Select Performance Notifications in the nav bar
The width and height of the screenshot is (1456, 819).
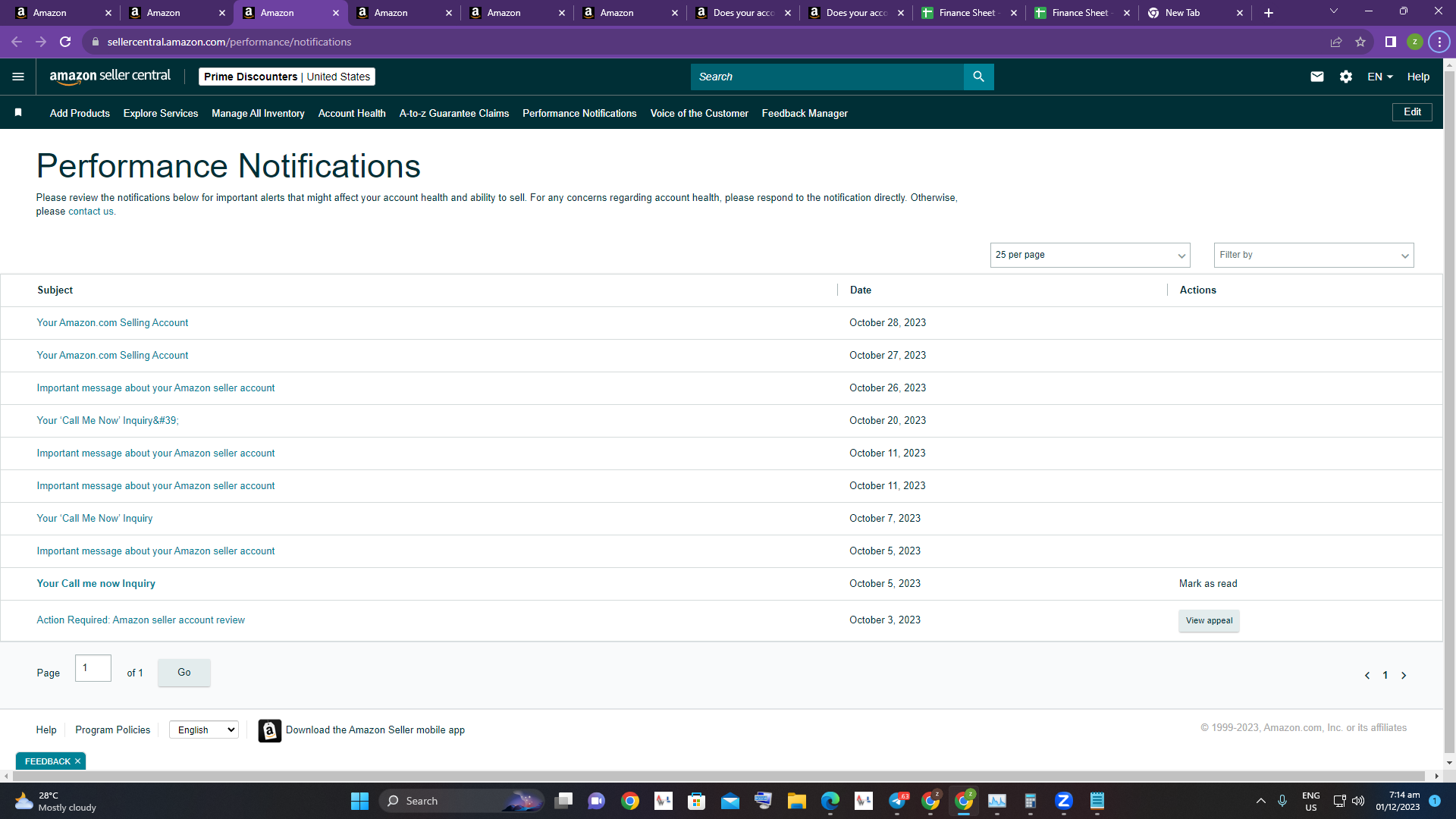(579, 113)
